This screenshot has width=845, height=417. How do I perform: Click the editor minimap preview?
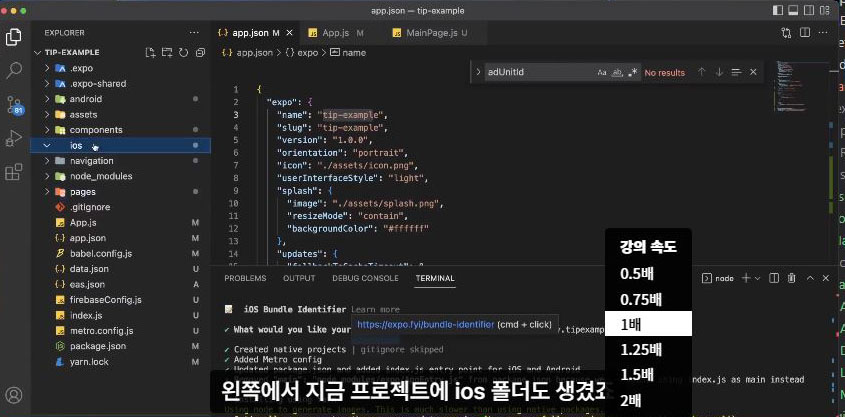792,86
